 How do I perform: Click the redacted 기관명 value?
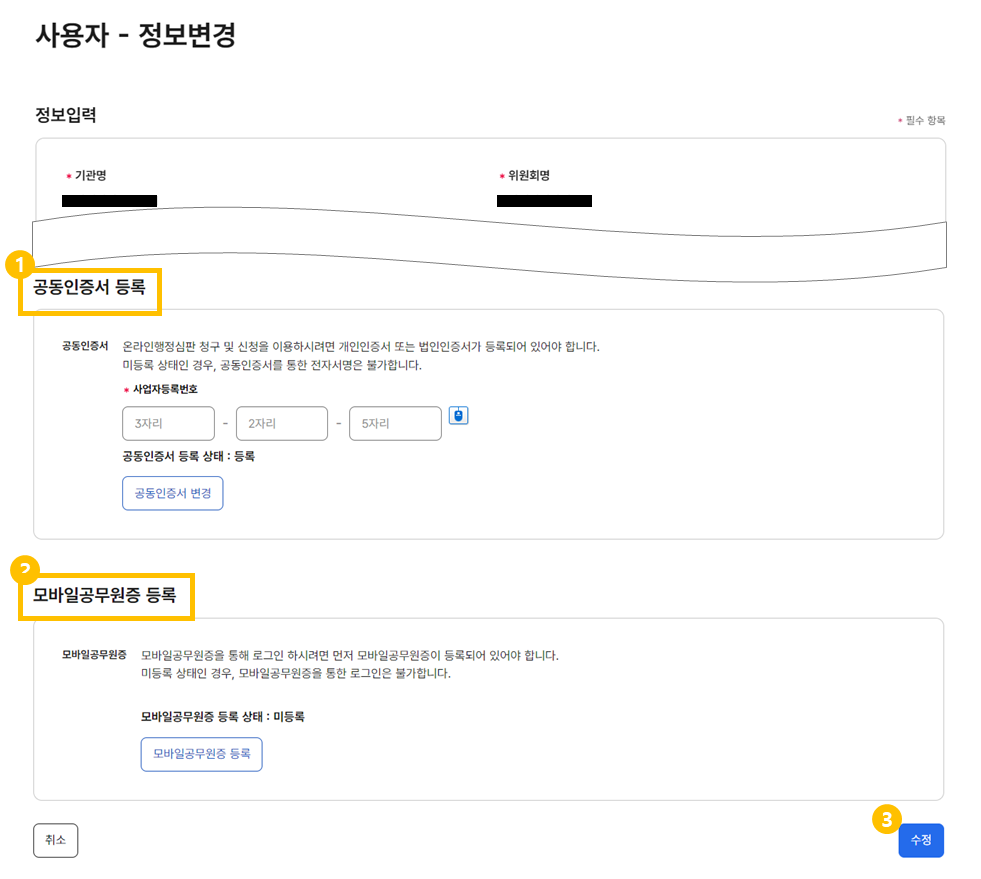[109, 201]
